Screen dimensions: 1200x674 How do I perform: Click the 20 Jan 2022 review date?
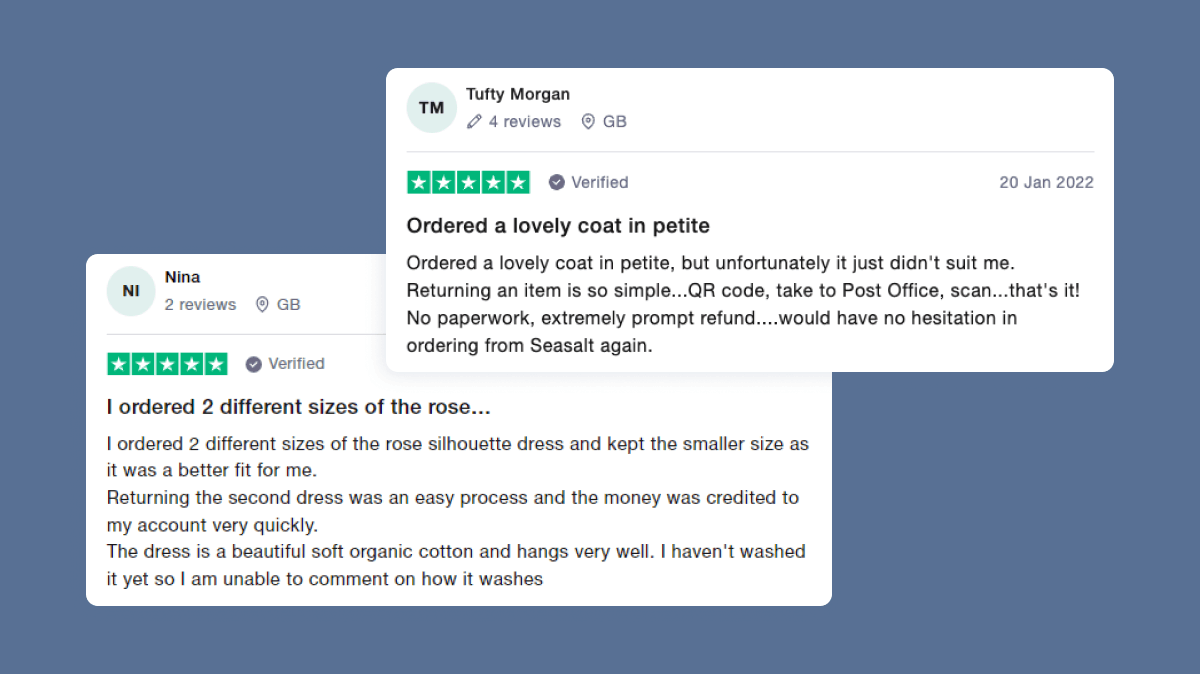(x=1046, y=182)
